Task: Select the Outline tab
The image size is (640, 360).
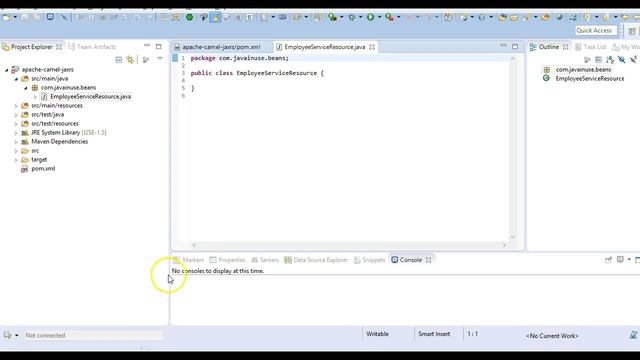Action: [x=549, y=47]
